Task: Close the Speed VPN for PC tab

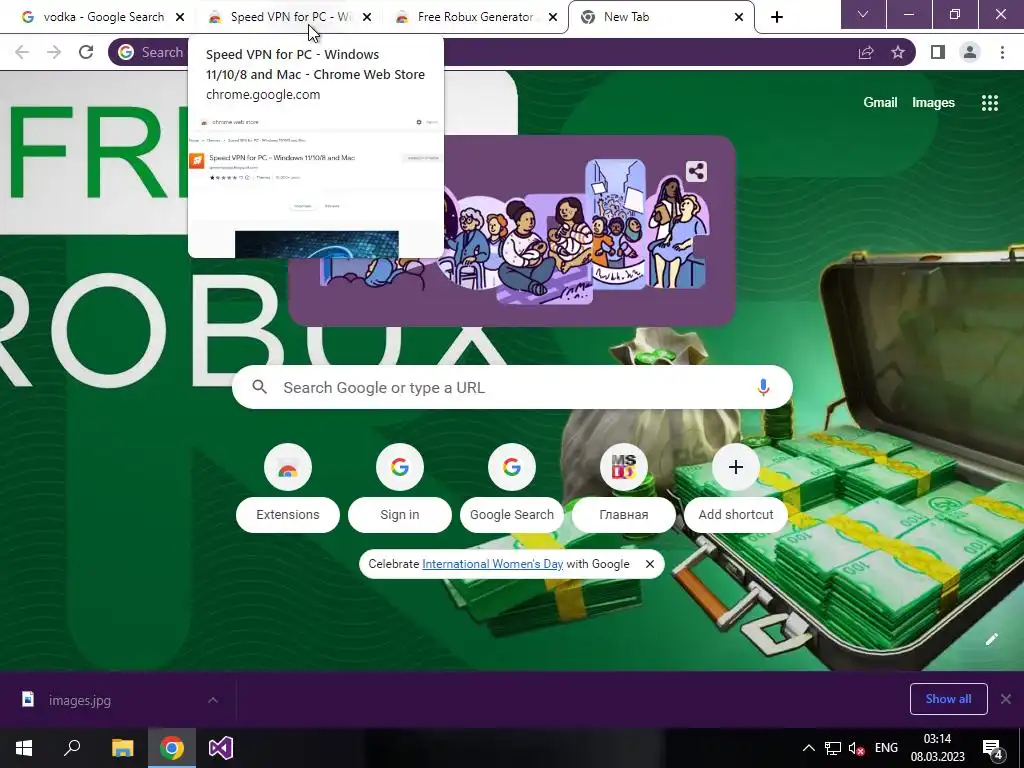Action: 367,17
